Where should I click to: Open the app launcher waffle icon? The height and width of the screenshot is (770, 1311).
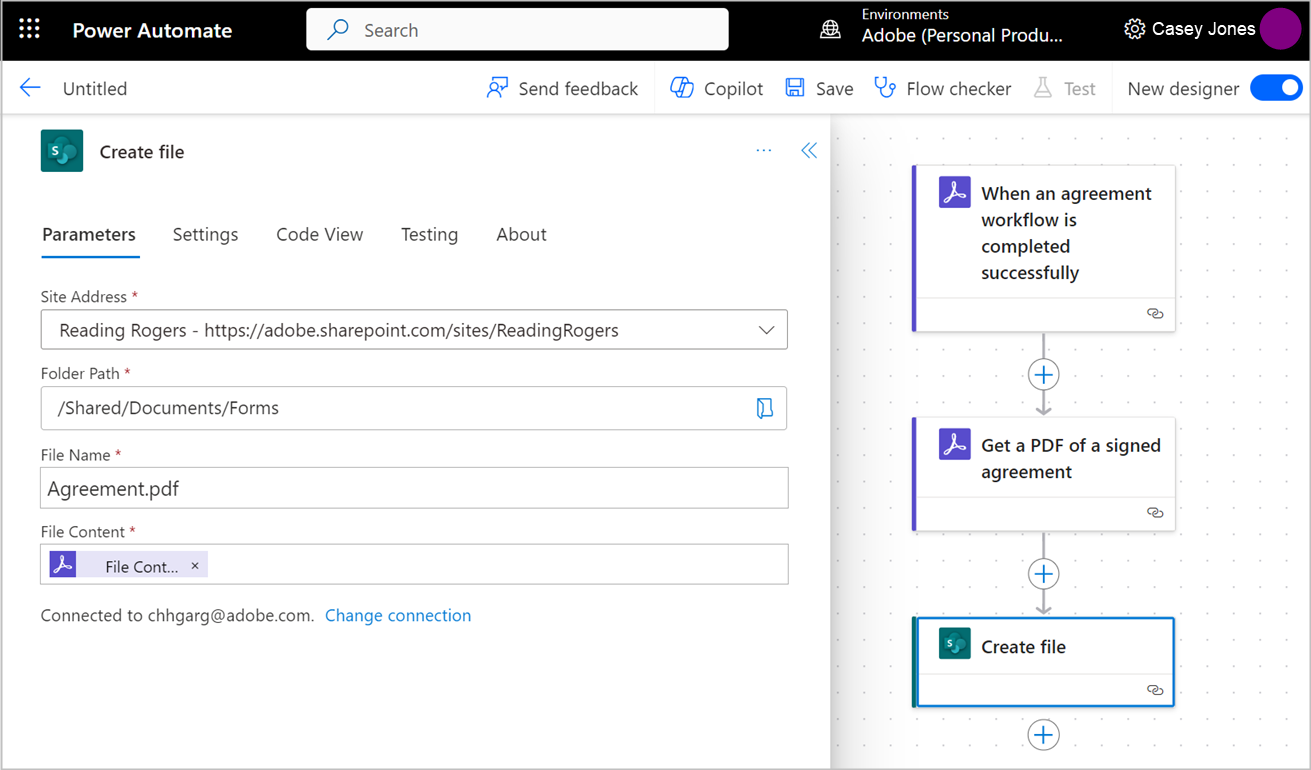point(29,29)
